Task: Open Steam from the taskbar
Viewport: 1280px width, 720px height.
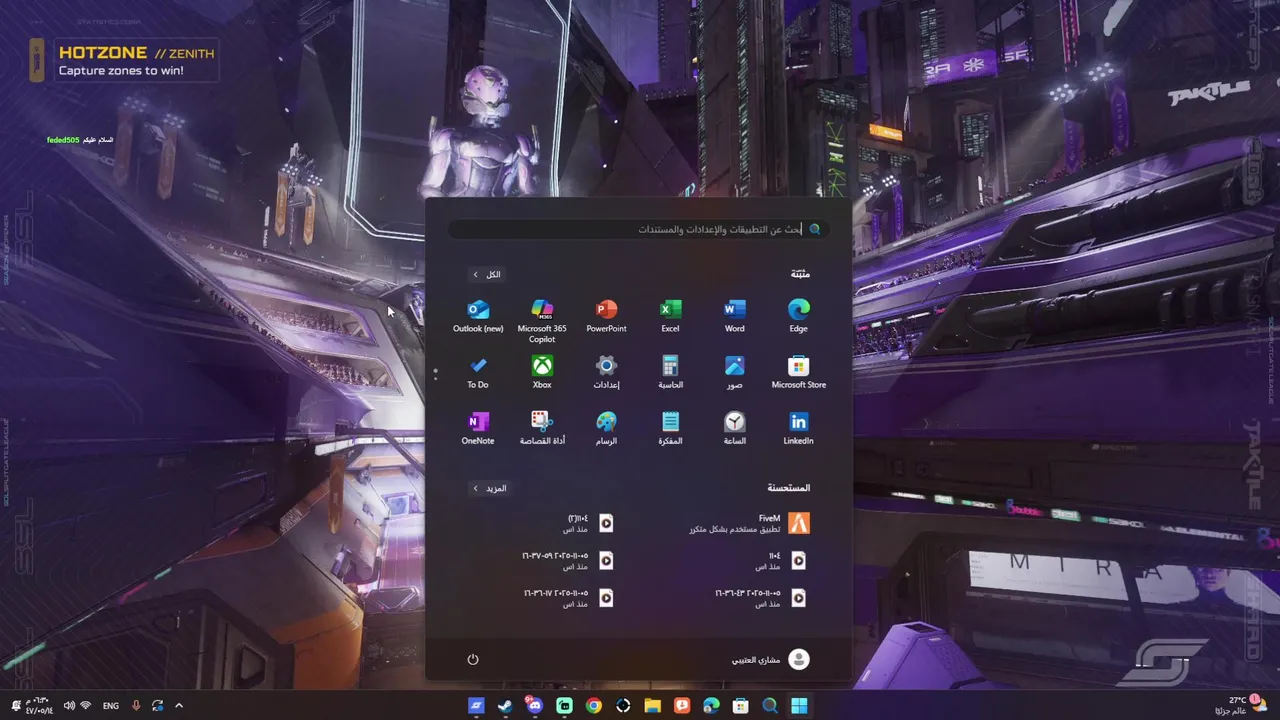Action: point(505,705)
